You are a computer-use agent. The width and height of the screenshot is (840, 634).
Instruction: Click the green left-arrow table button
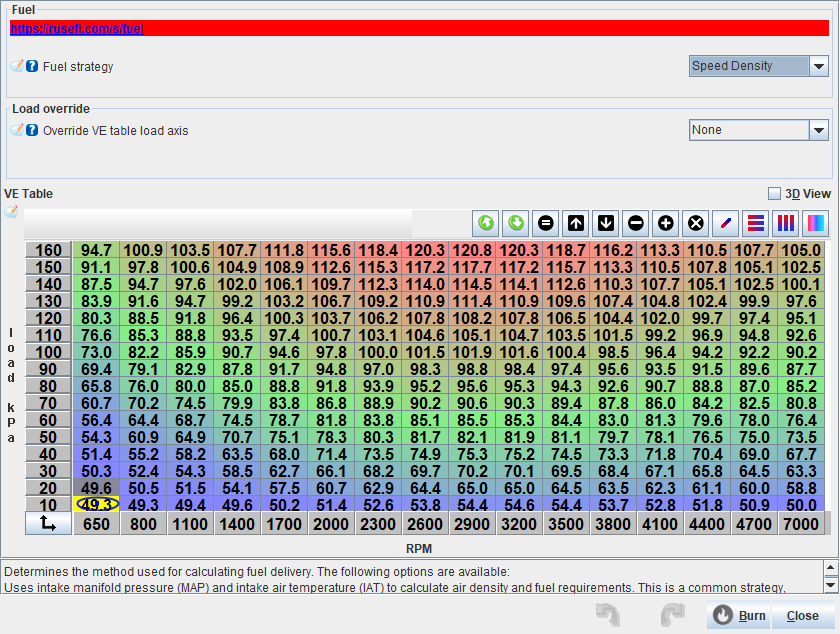(x=486, y=222)
